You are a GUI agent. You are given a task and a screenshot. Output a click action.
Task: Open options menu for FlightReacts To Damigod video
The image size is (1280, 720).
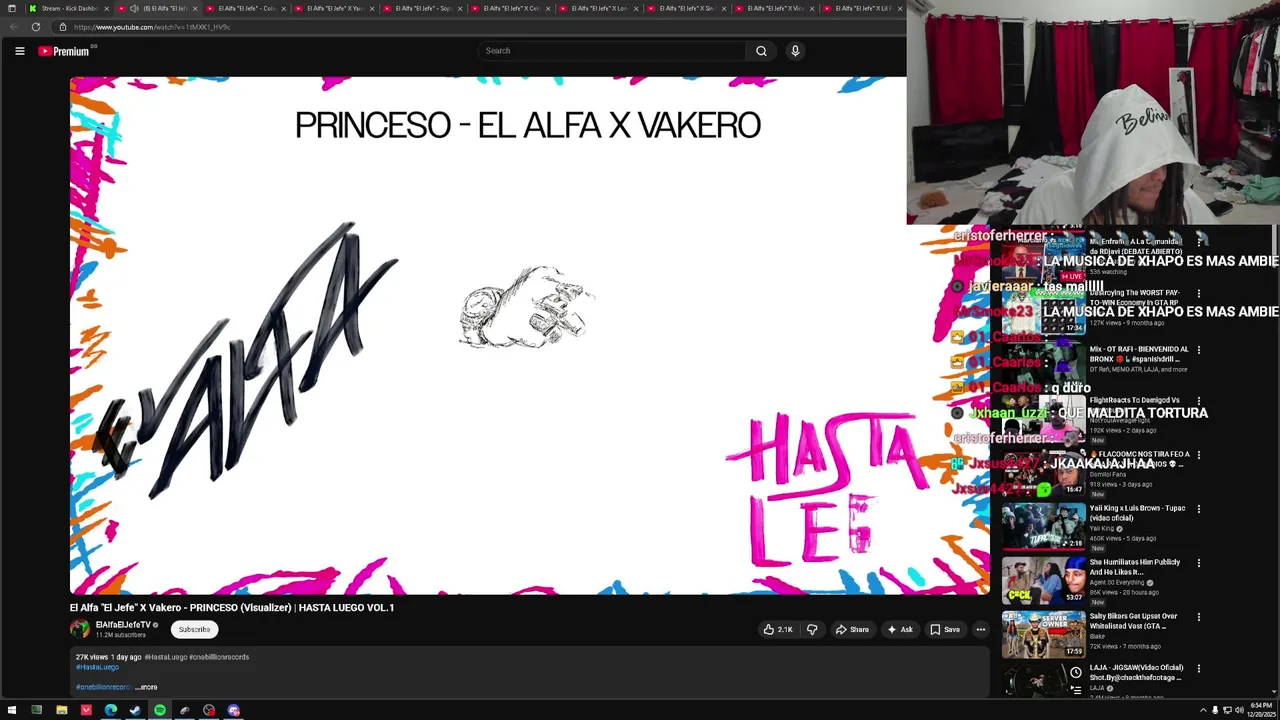tap(1199, 401)
